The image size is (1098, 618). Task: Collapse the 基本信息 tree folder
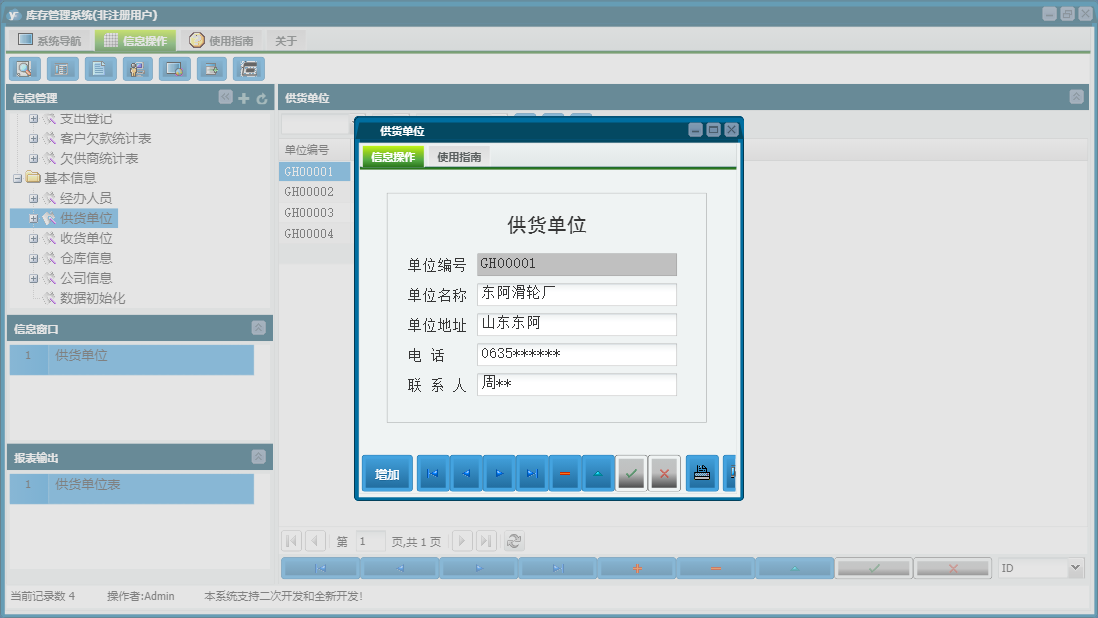[17, 178]
